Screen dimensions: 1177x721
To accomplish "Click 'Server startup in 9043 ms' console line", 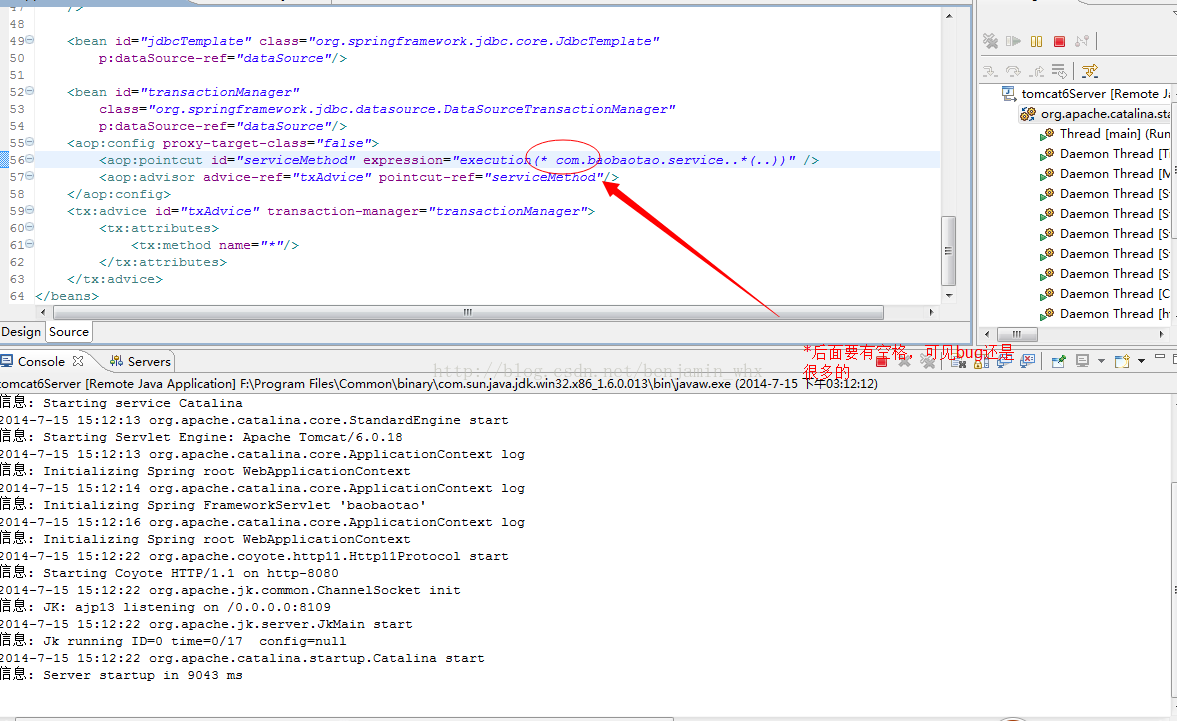I will (x=143, y=674).
